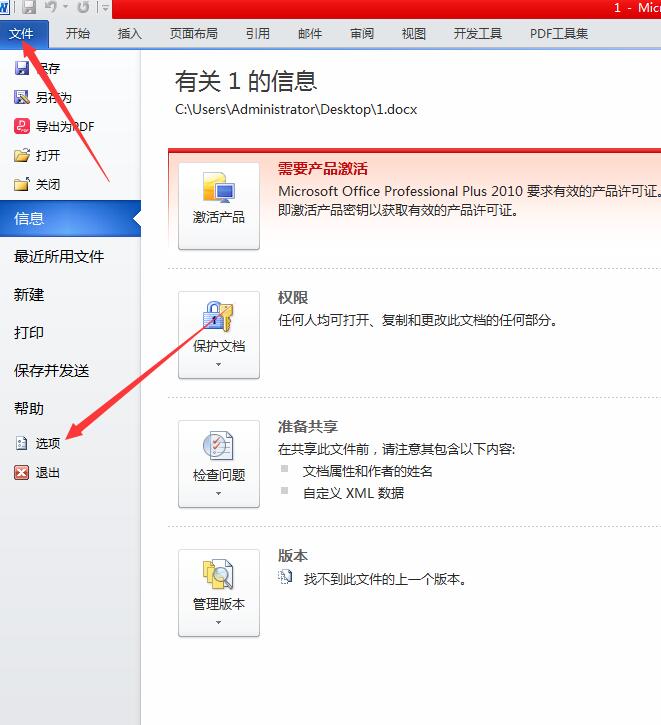Click the small document icon beside 找不到此文件的上一个版本
The width and height of the screenshot is (661, 725).
tap(285, 577)
